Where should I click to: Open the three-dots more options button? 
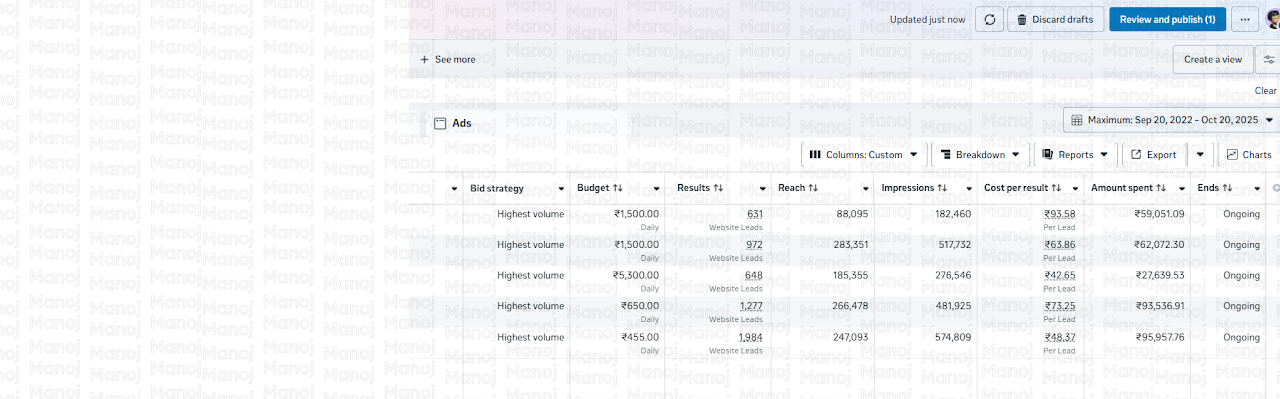[x=1245, y=19]
